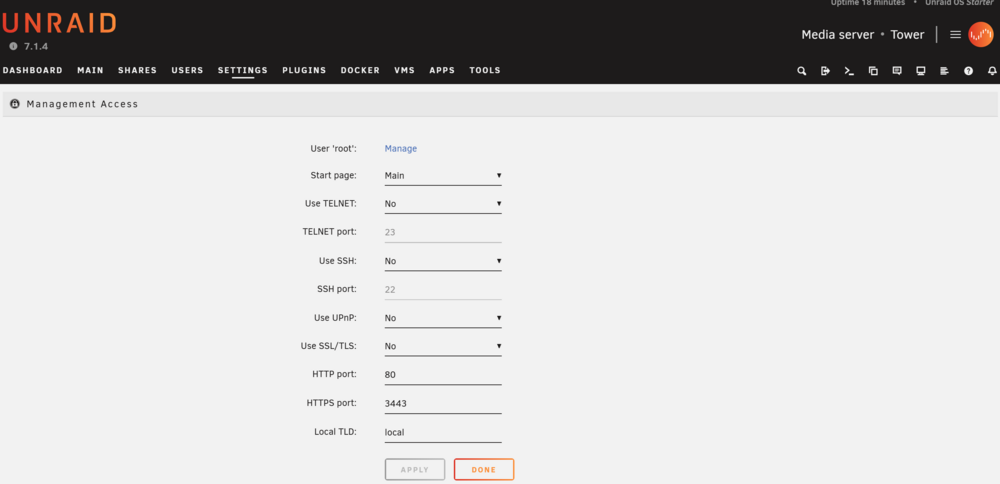Viewport: 1000px width, 484px height.
Task: Open the system log lines icon
Action: point(945,71)
